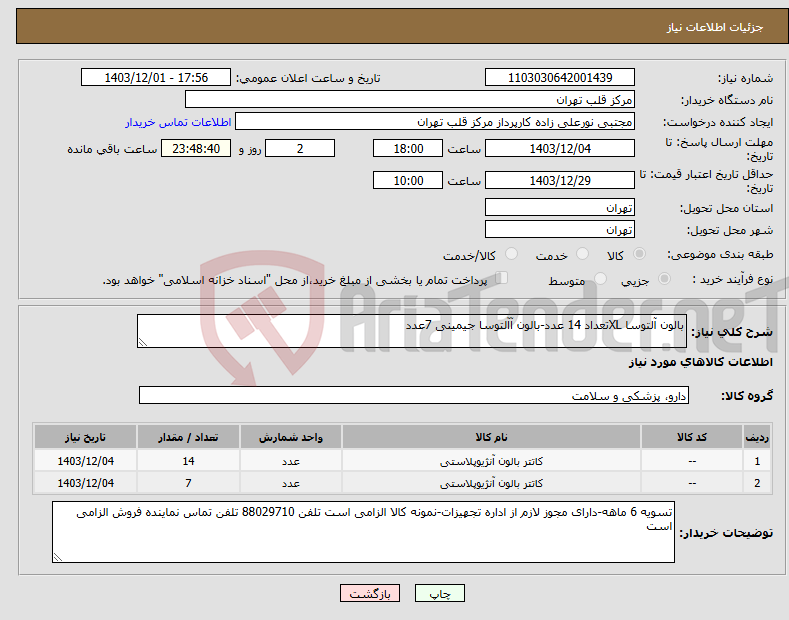Click the announcement date field 1403/12/01 - 17:56
Image resolution: width=789 pixels, height=620 pixels.
(x=155, y=78)
